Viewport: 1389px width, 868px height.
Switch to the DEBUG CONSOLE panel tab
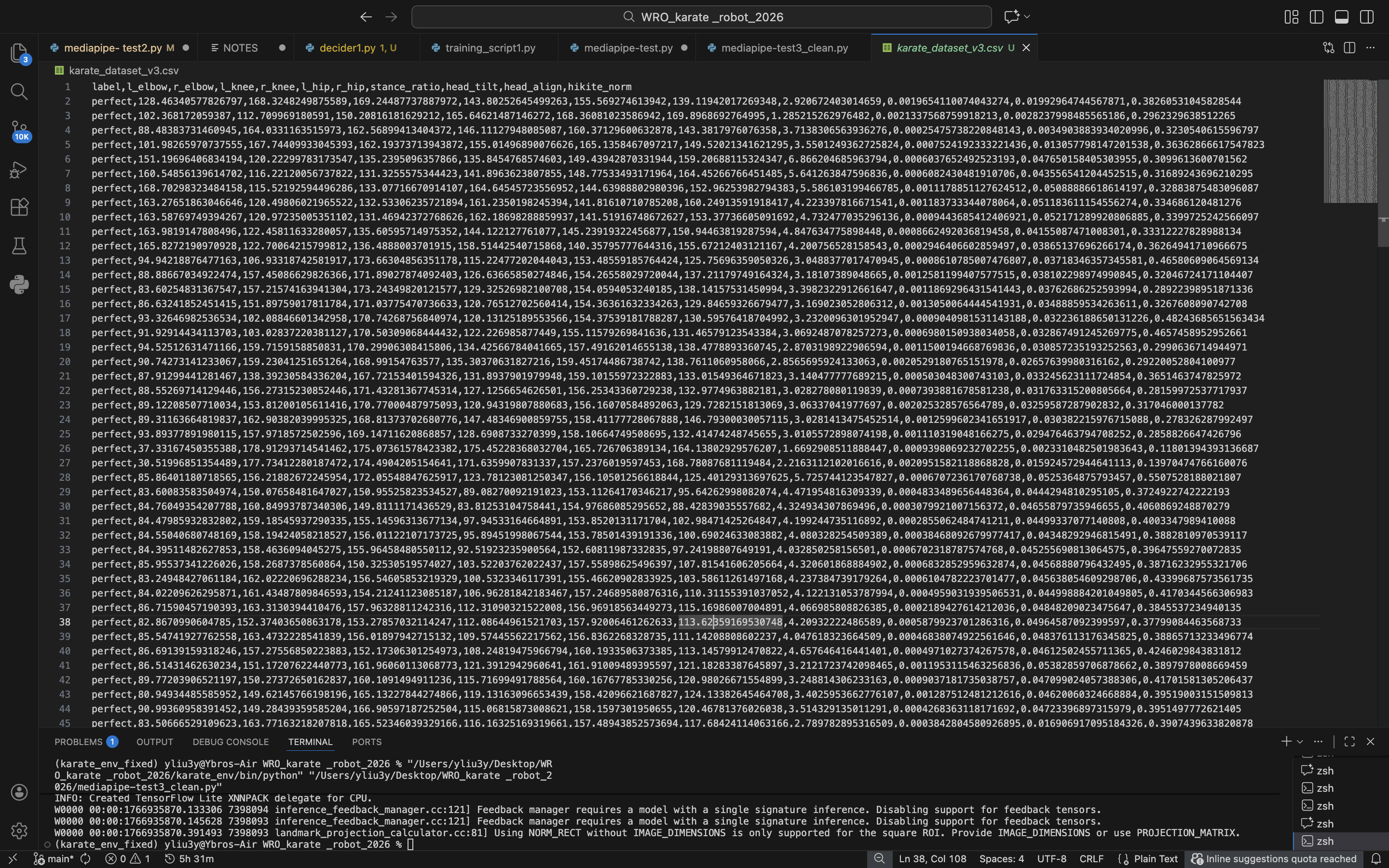[230, 742]
